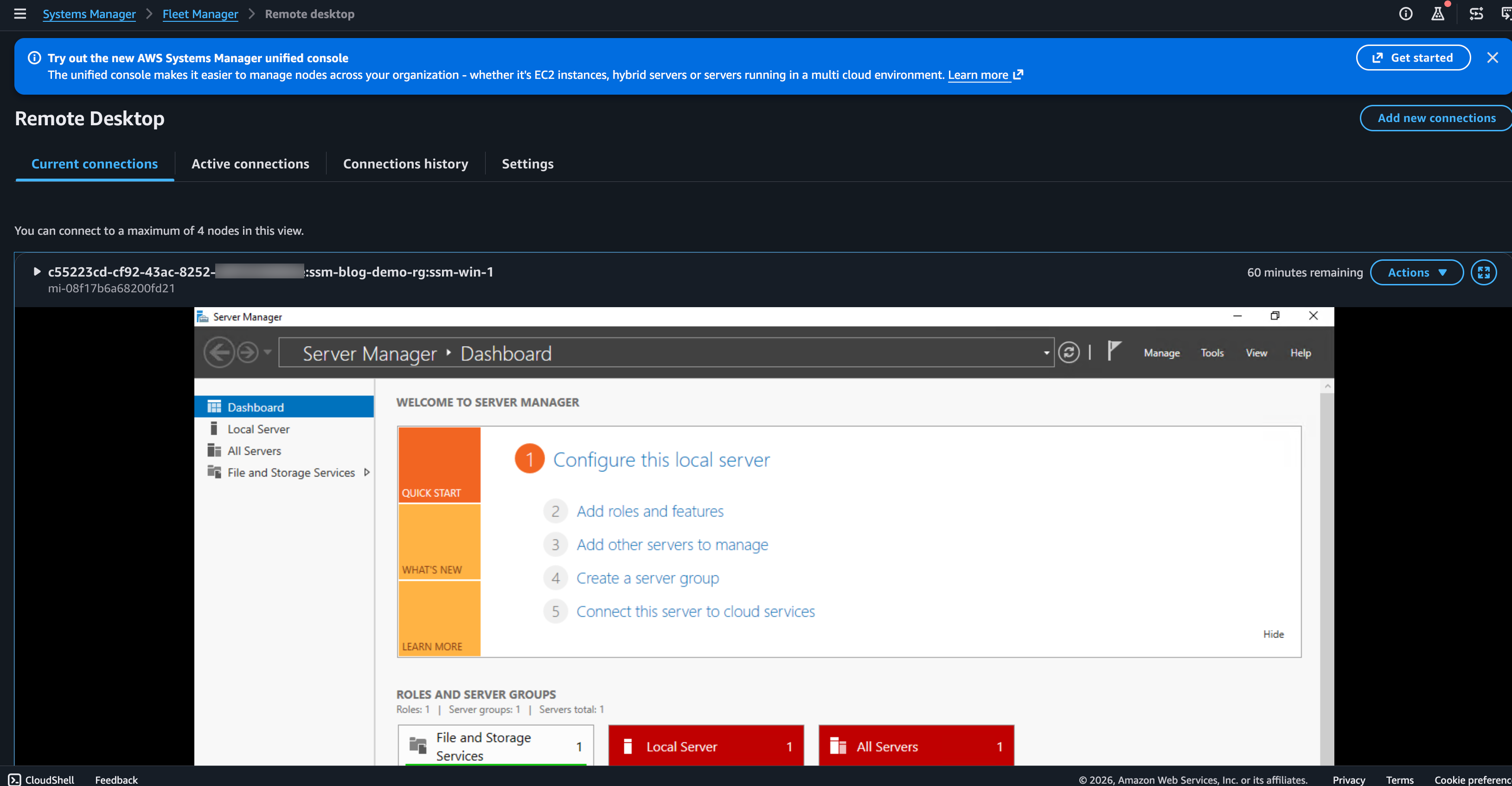Open the Actions dropdown for ssm-win-1
Image resolution: width=1512 pixels, height=786 pixels.
(x=1416, y=272)
